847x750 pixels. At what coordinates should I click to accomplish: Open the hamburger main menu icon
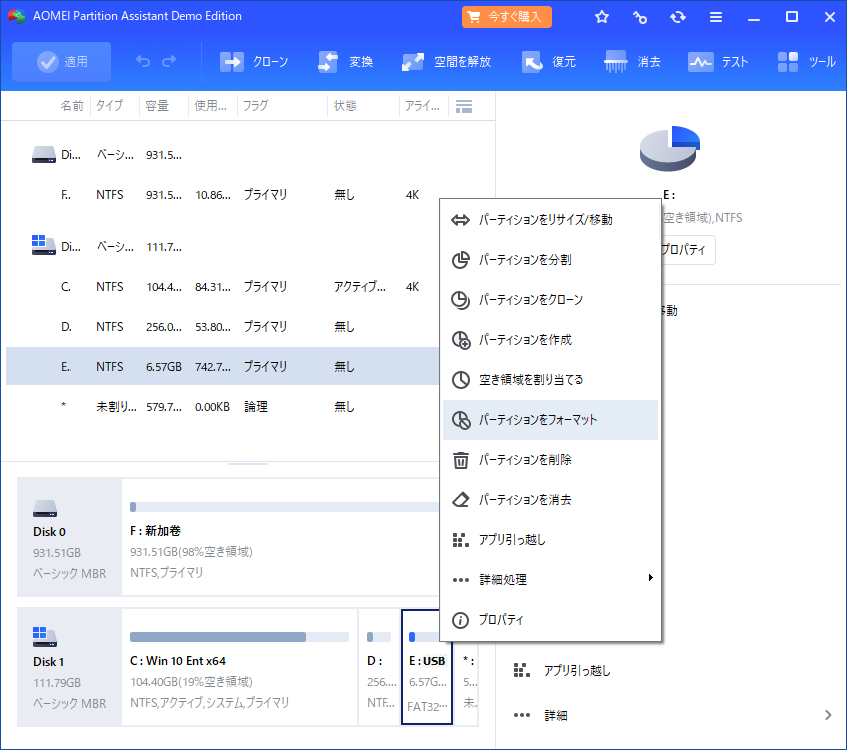click(x=718, y=16)
